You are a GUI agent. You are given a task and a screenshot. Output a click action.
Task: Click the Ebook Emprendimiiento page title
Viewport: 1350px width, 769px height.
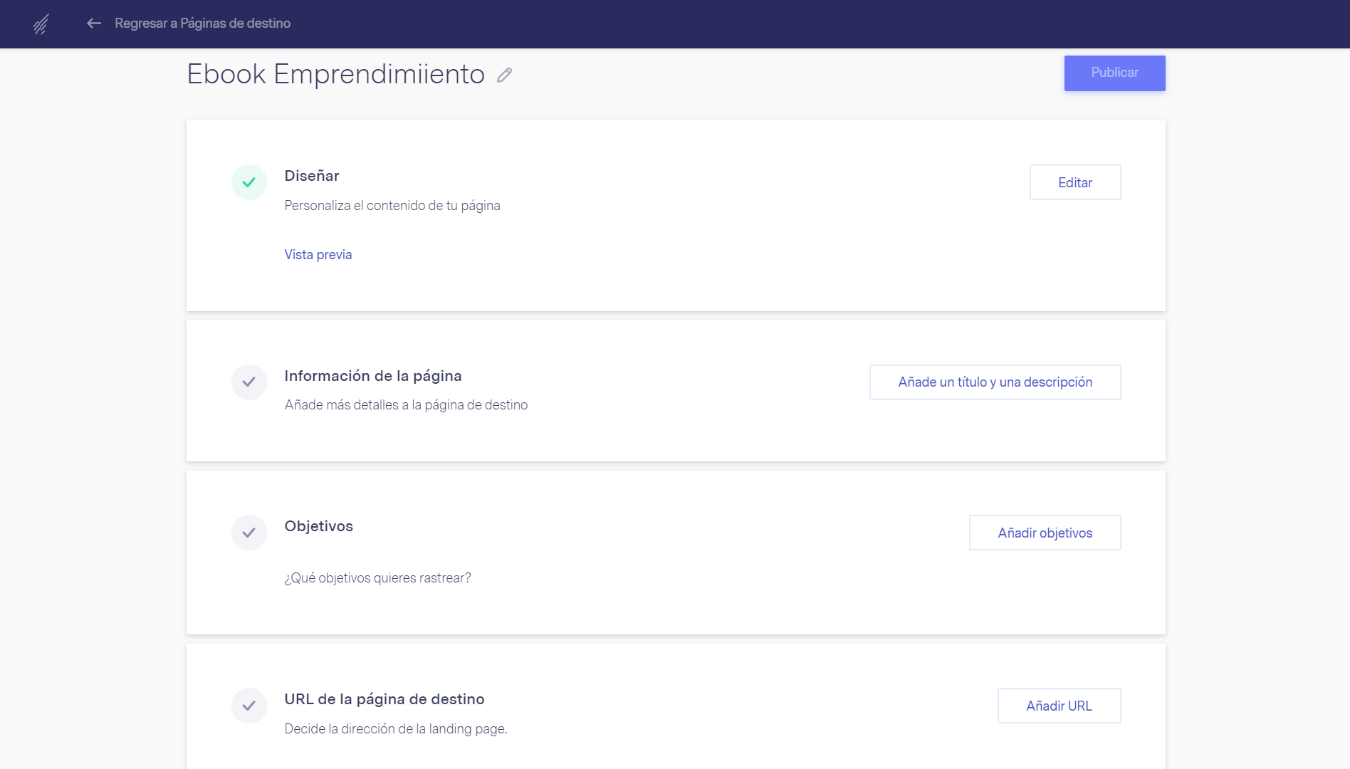335,74
